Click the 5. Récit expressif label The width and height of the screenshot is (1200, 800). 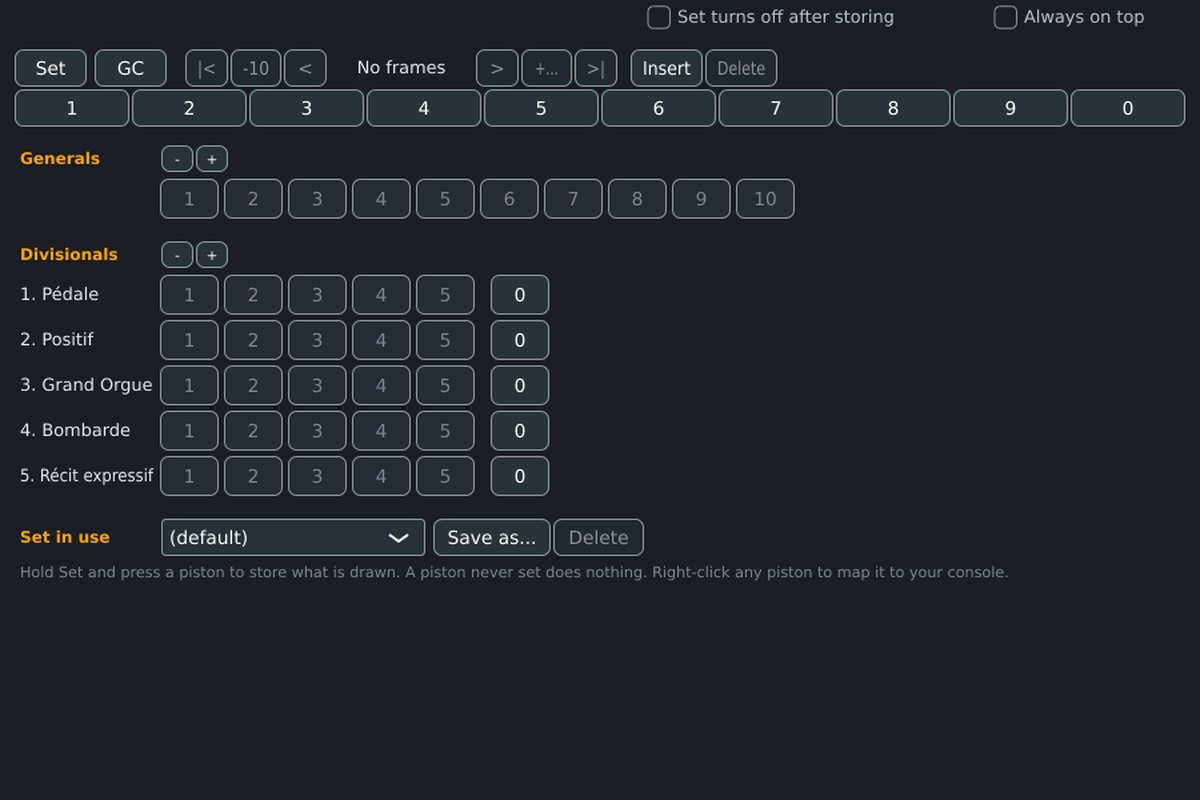pos(86,476)
